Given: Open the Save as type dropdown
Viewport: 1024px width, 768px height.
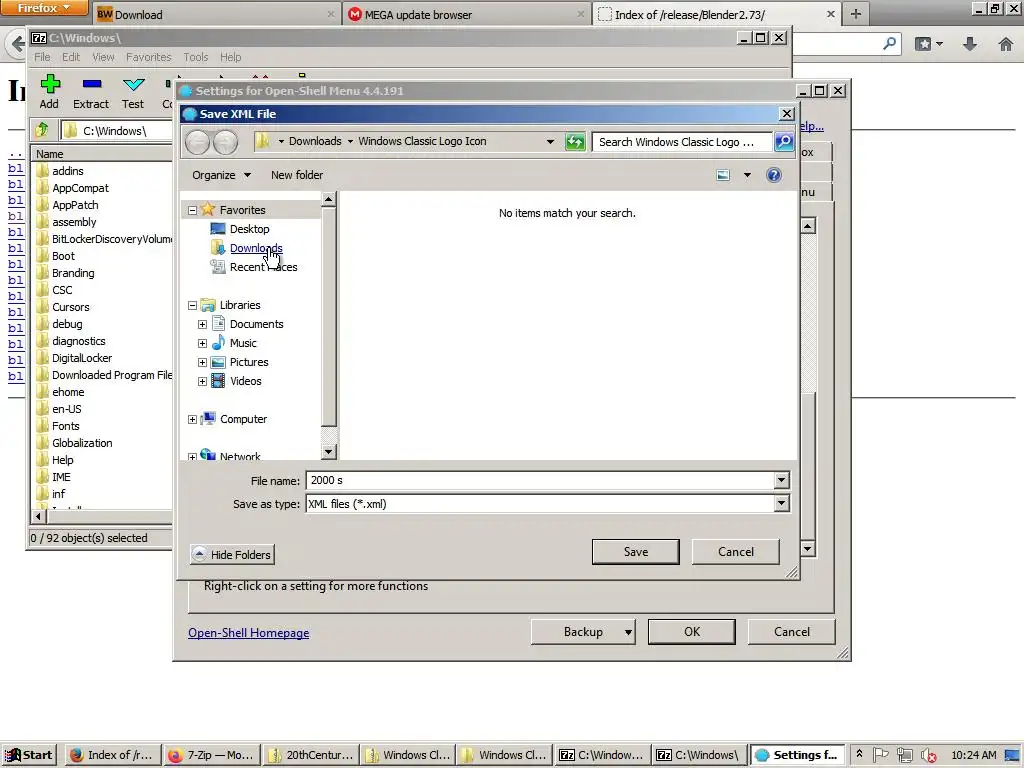Looking at the screenshot, I should tap(781, 504).
